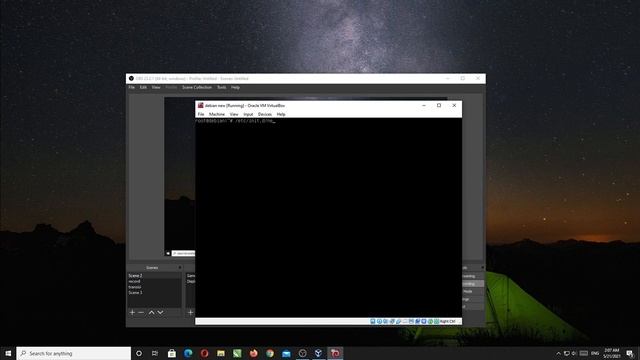Image resolution: width=640 pixels, height=360 pixels.
Task: Click ENG language indicator in tray
Action: 595,353
